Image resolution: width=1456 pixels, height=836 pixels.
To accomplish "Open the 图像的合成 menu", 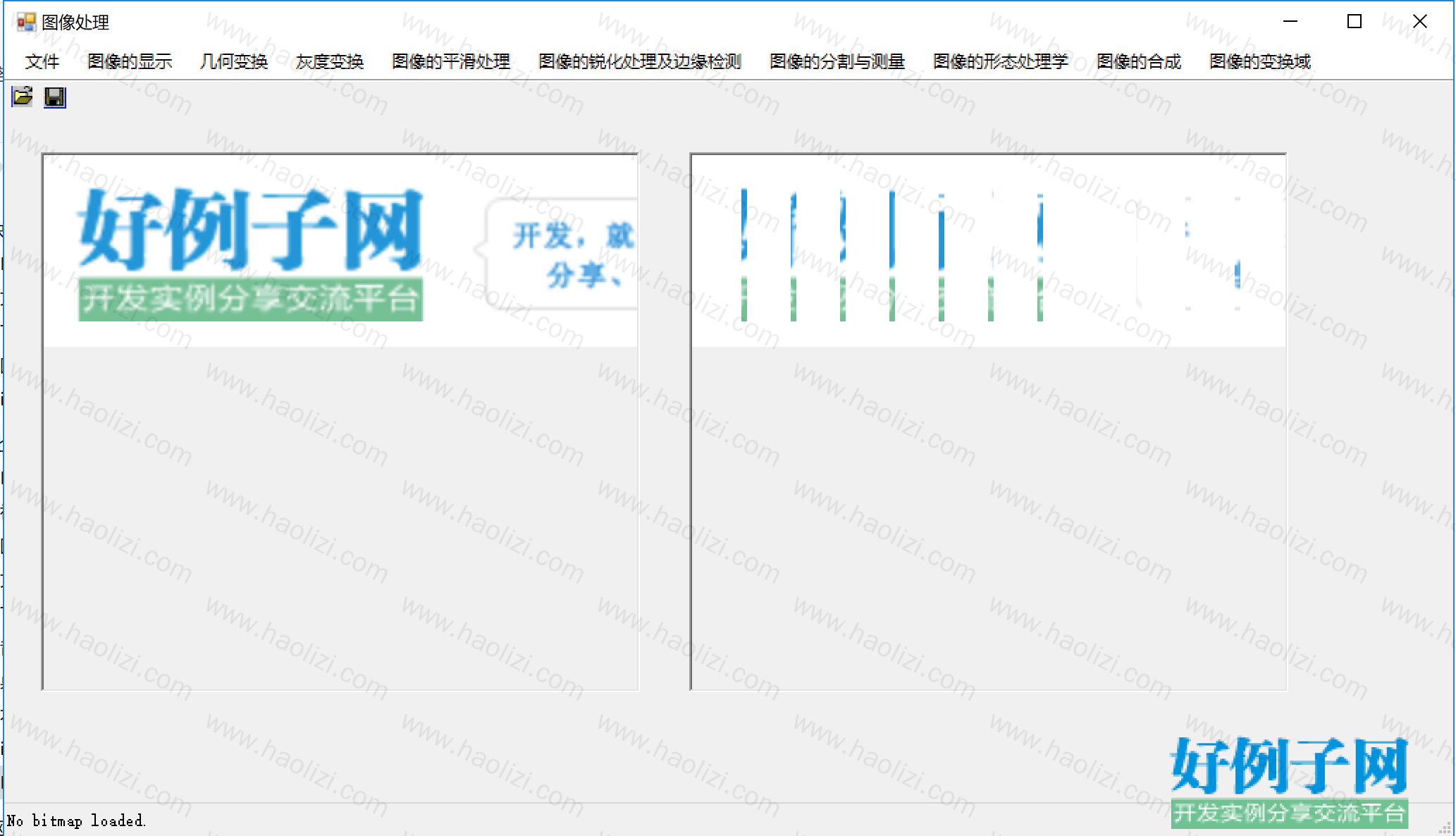I will (1139, 62).
